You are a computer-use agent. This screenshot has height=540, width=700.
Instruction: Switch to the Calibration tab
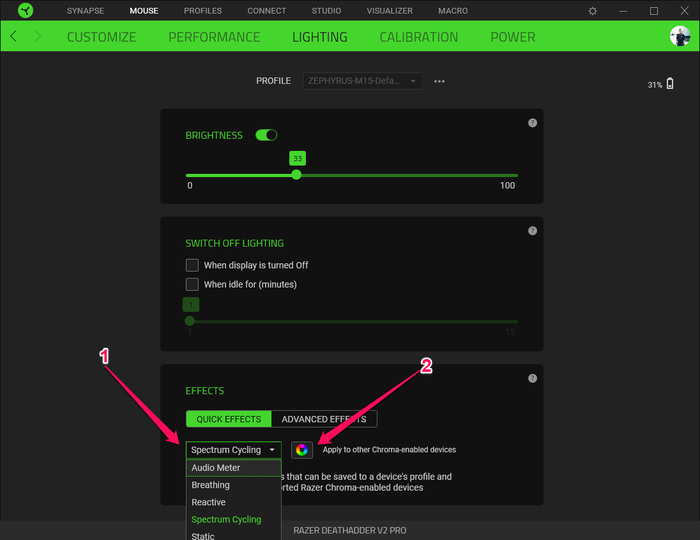[419, 37]
